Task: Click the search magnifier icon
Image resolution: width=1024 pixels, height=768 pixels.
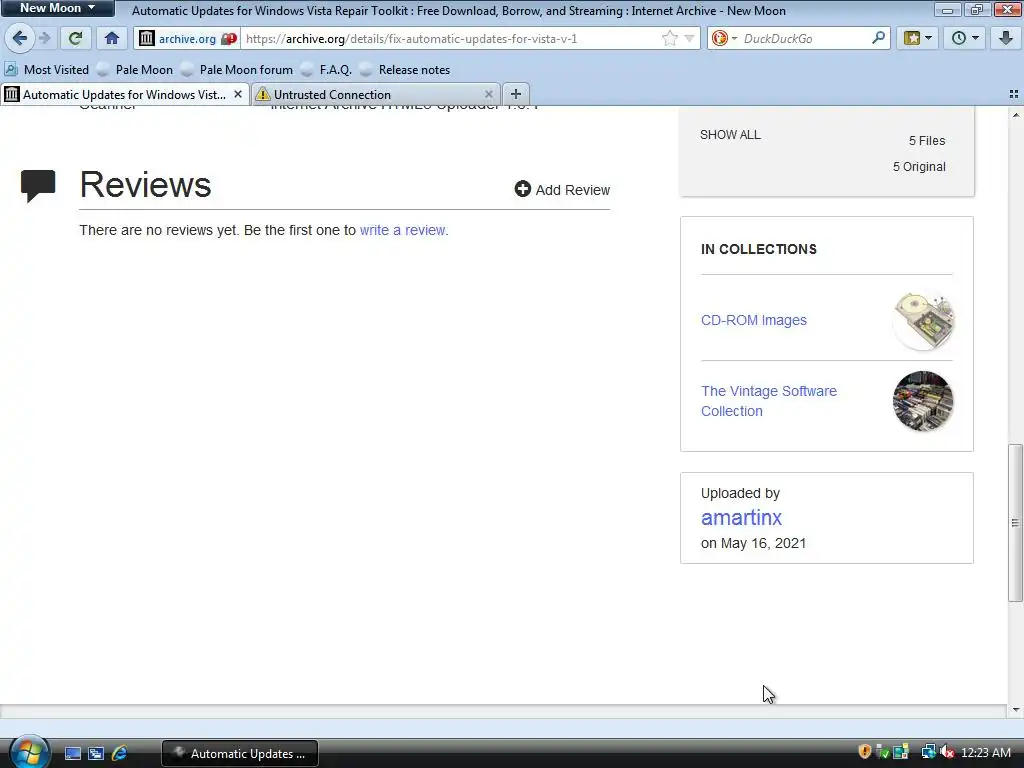Action: click(x=879, y=38)
